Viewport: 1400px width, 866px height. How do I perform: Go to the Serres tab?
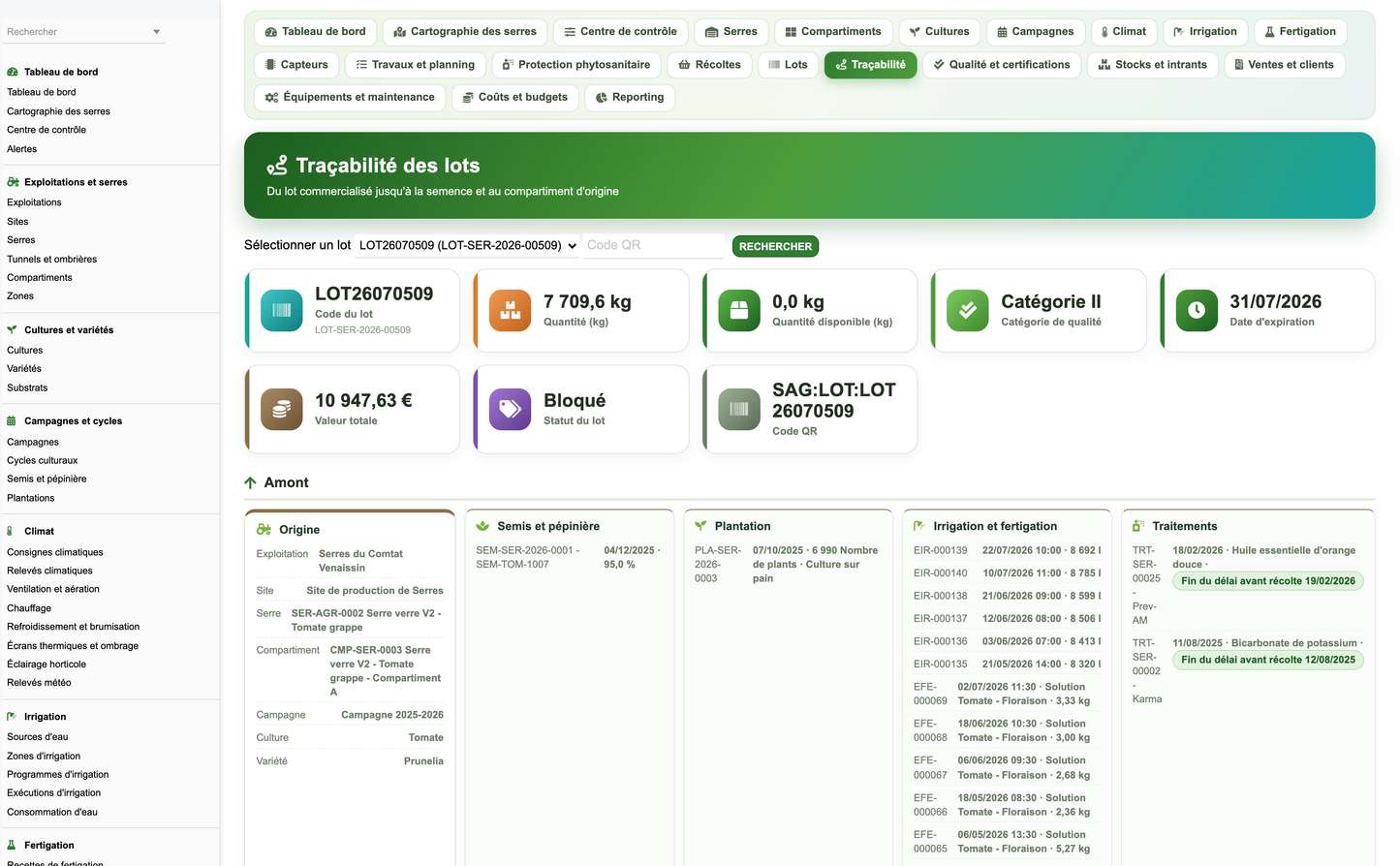731,32
